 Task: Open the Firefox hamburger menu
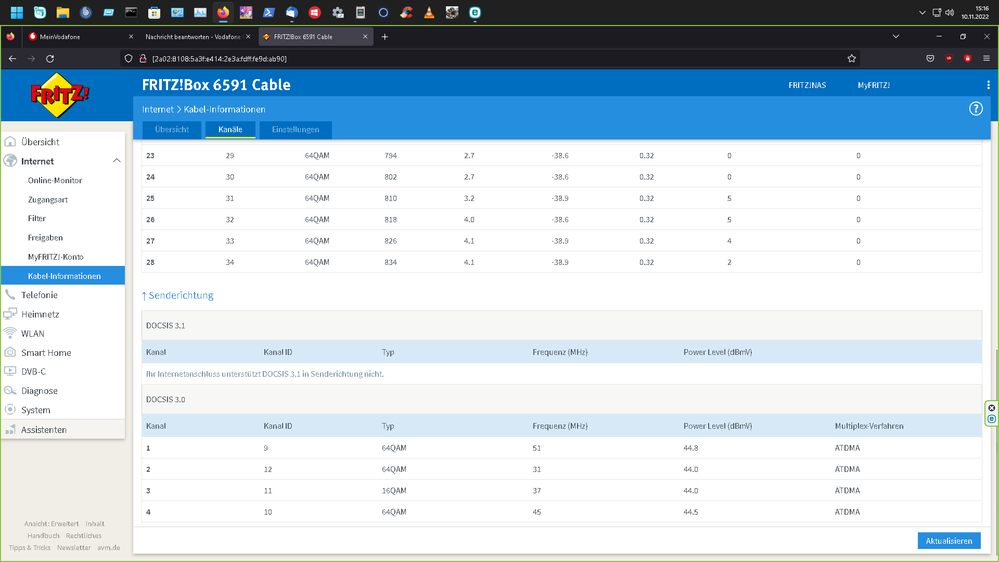tap(986, 59)
